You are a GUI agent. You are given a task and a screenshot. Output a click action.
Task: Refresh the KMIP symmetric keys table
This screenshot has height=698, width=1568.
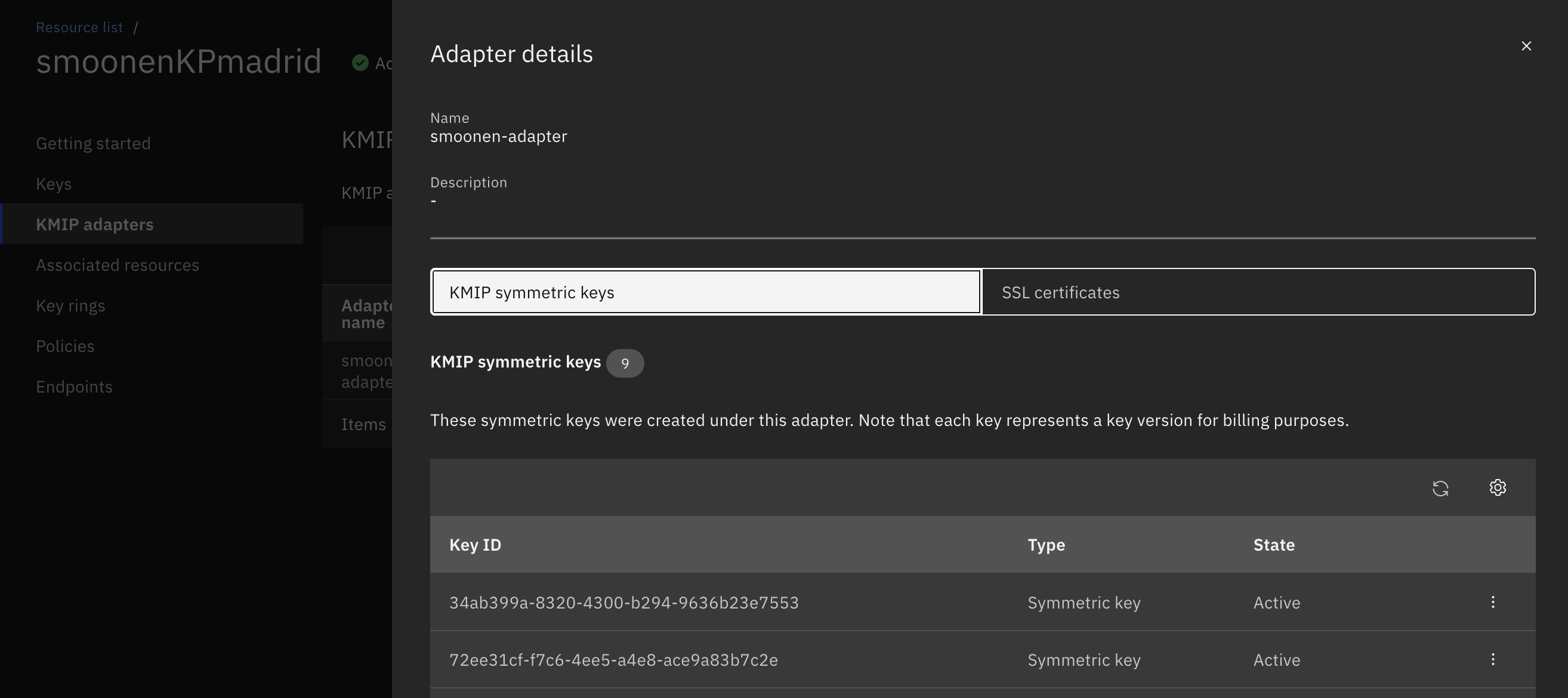(x=1440, y=488)
